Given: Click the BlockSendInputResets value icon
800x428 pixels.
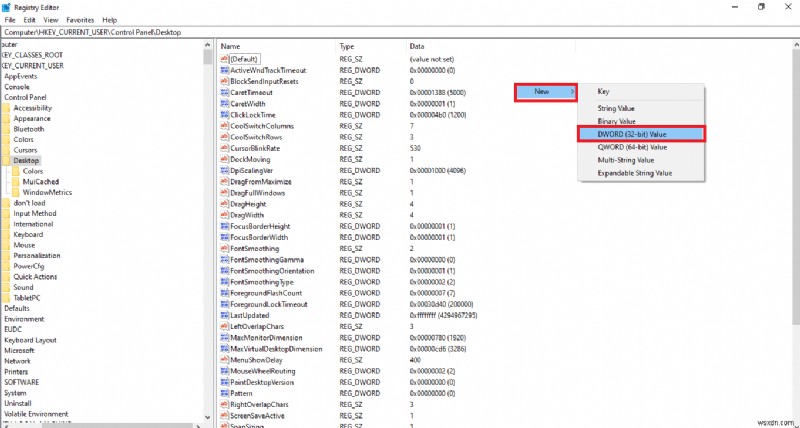Looking at the screenshot, I should pos(224,82).
